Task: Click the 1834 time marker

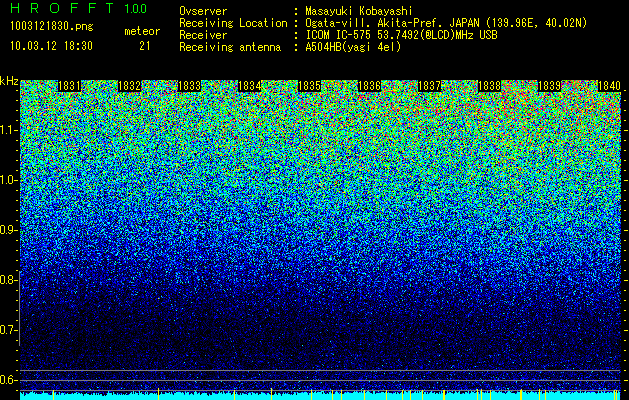Action: (250, 86)
